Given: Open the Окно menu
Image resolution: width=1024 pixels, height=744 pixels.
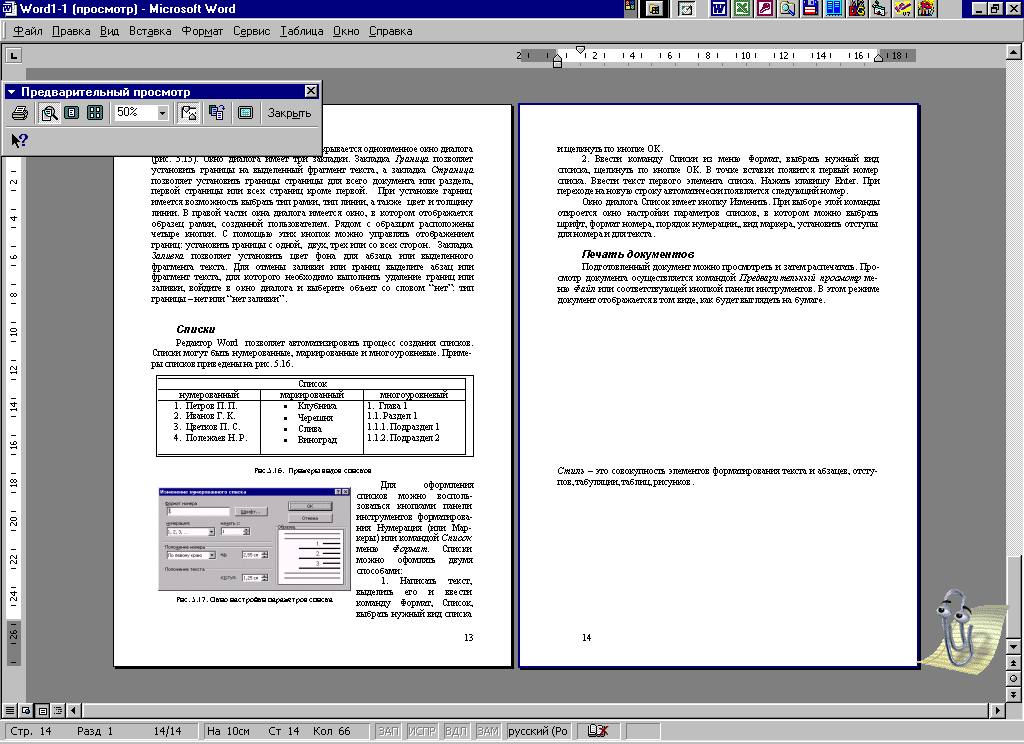Looking at the screenshot, I should click(x=346, y=31).
